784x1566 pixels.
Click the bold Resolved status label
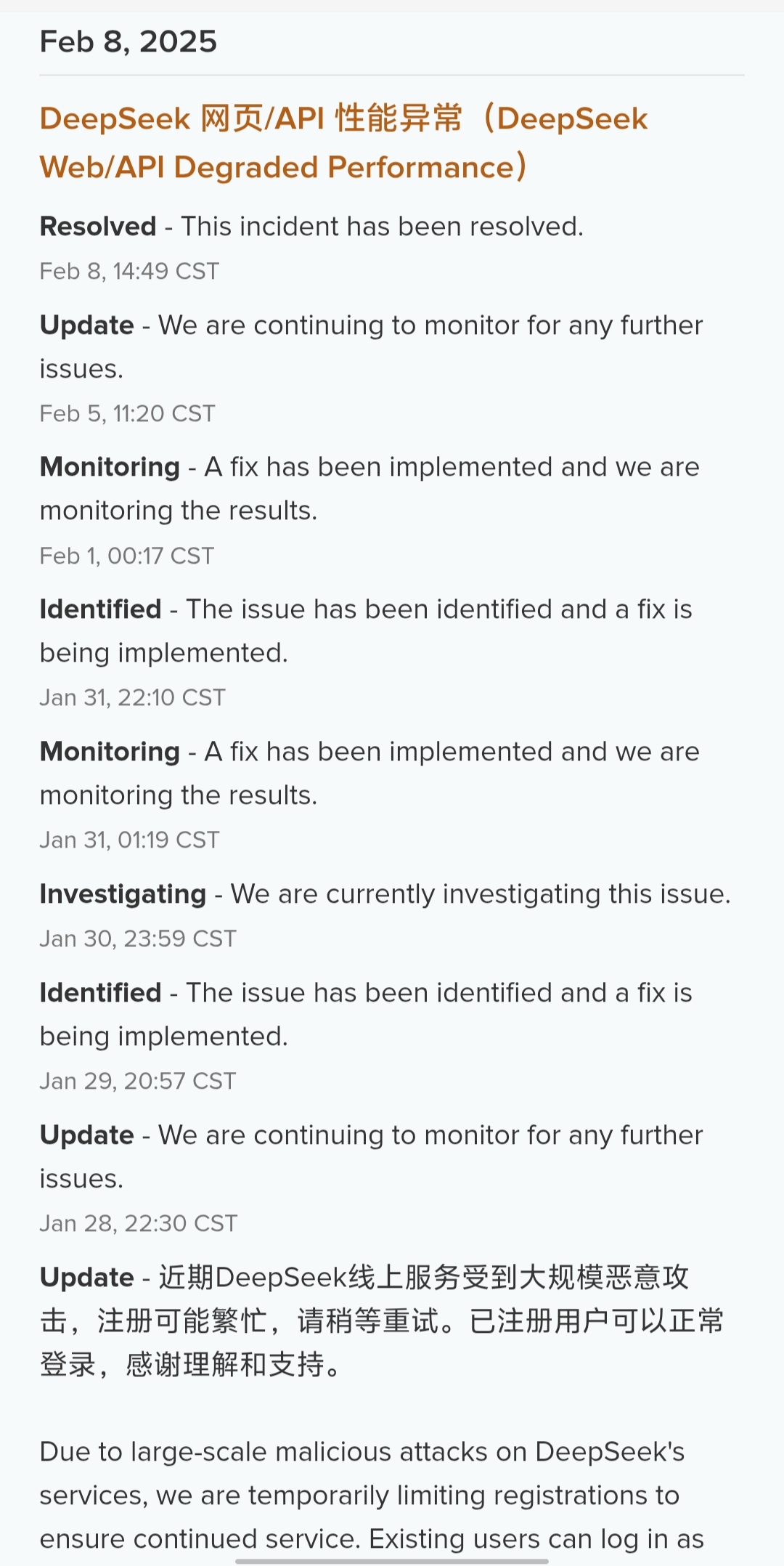tap(98, 227)
